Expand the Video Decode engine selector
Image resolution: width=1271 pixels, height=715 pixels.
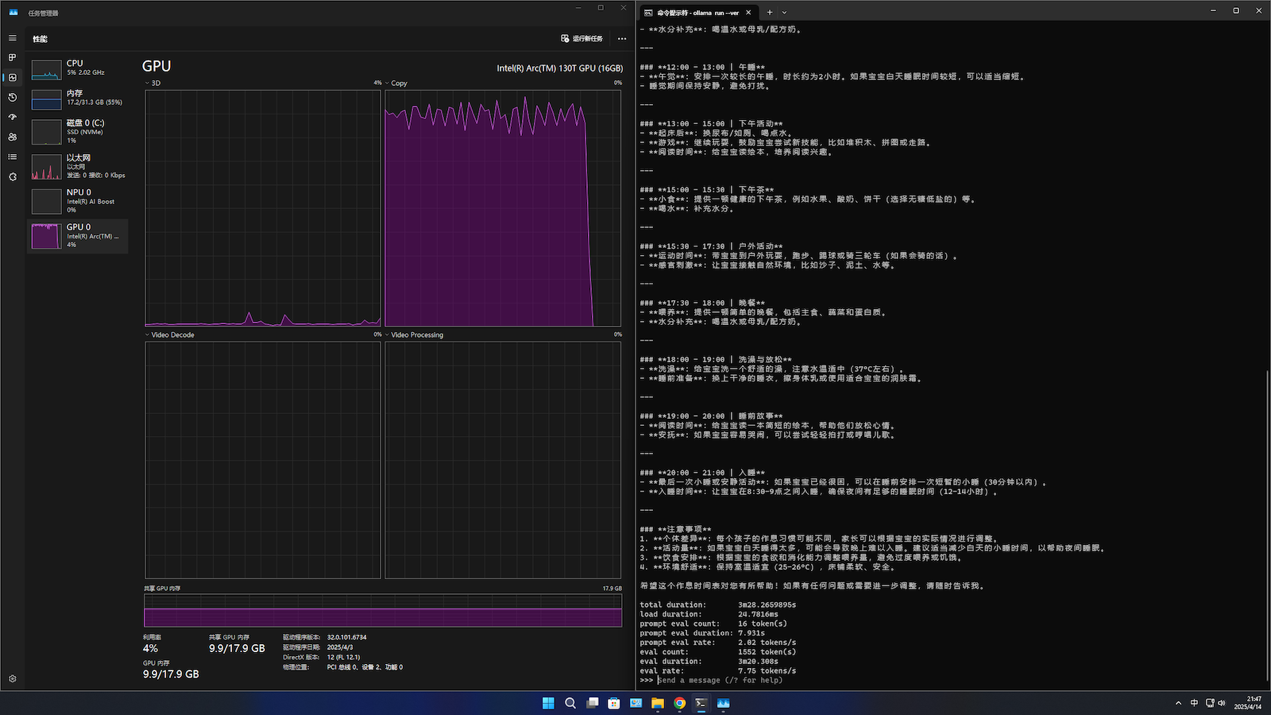170,335
